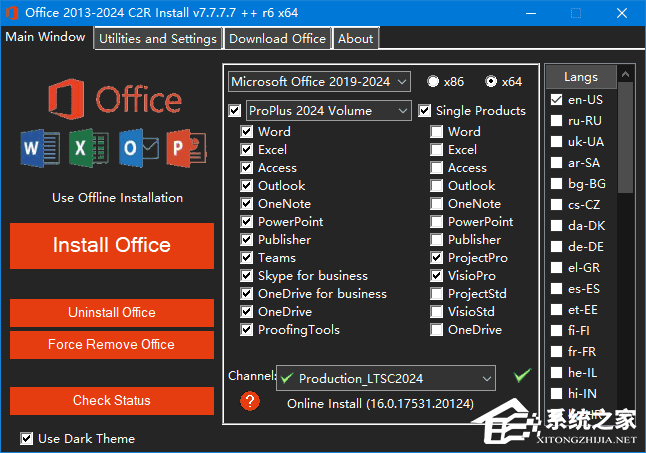The height and width of the screenshot is (453, 646).
Task: Uncheck Access in the ProPlus suite list
Action: pyautogui.click(x=247, y=168)
